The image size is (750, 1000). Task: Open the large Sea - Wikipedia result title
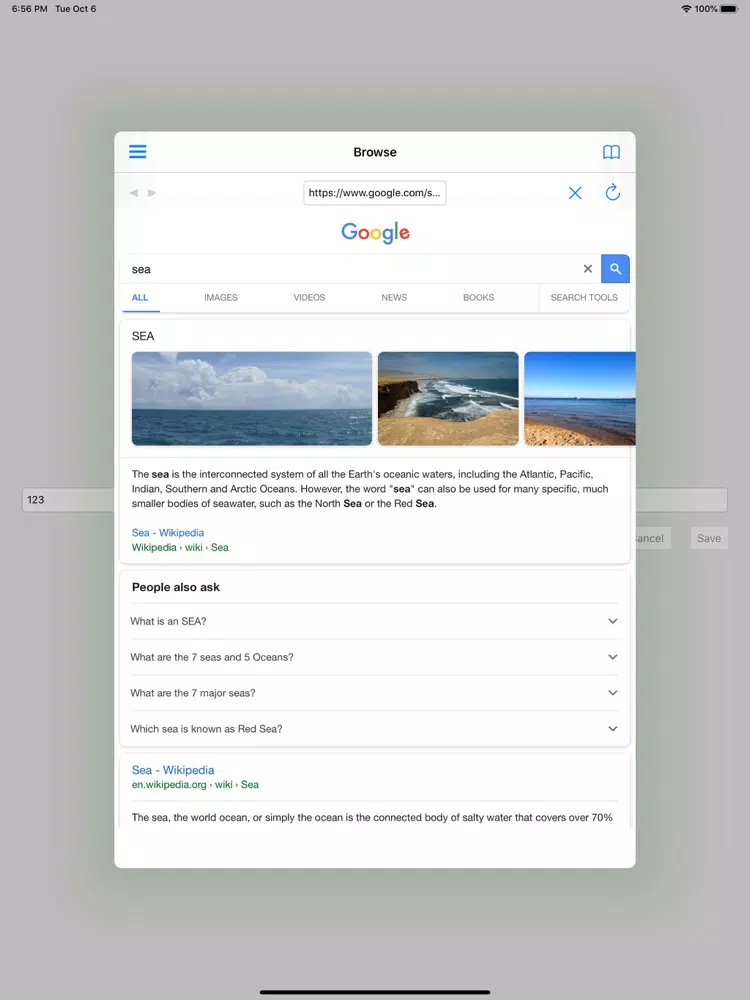[x=173, y=770]
